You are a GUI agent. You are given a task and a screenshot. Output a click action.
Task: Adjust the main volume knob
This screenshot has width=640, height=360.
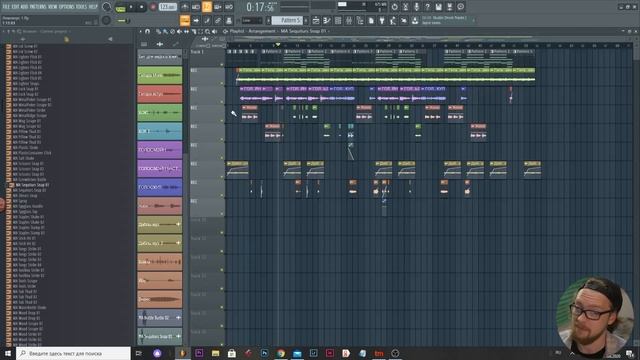click(107, 7)
